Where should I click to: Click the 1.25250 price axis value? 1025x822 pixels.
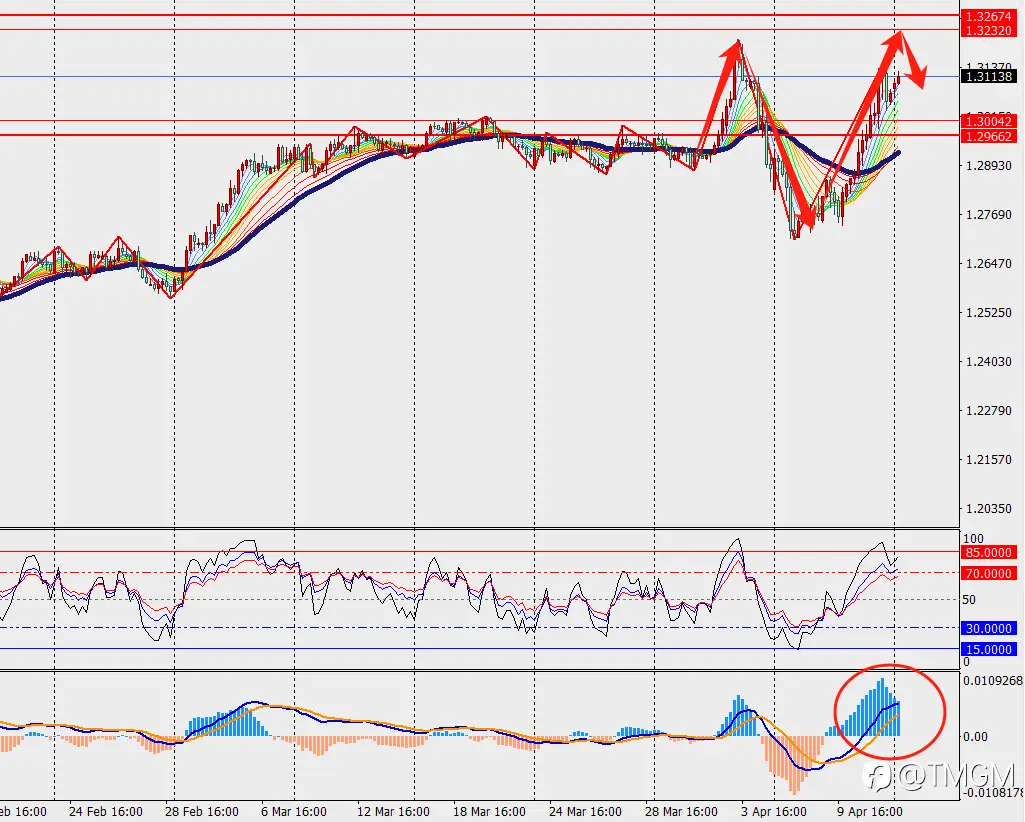coord(988,313)
